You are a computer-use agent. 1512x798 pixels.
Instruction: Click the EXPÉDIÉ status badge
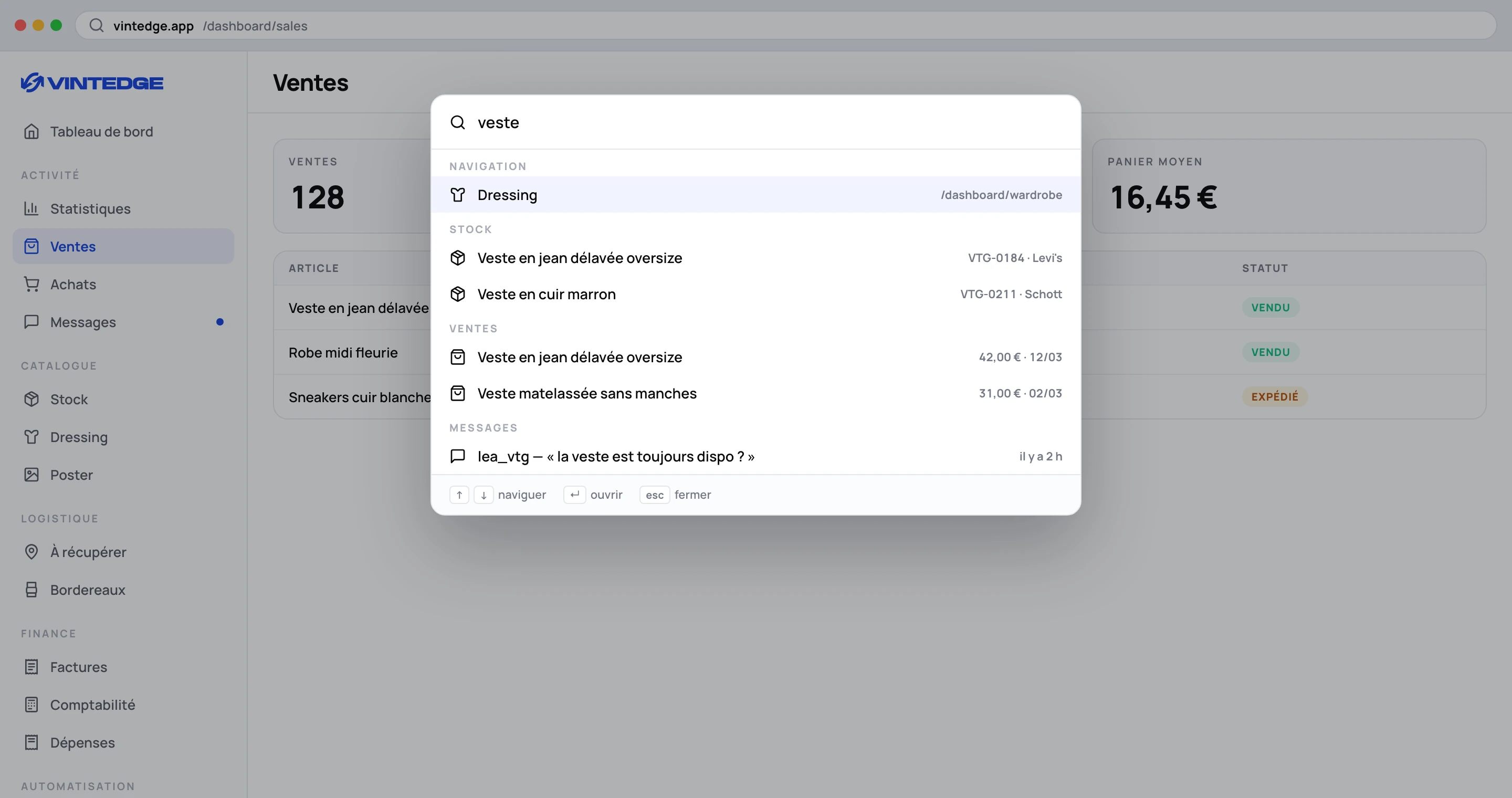[1275, 397]
